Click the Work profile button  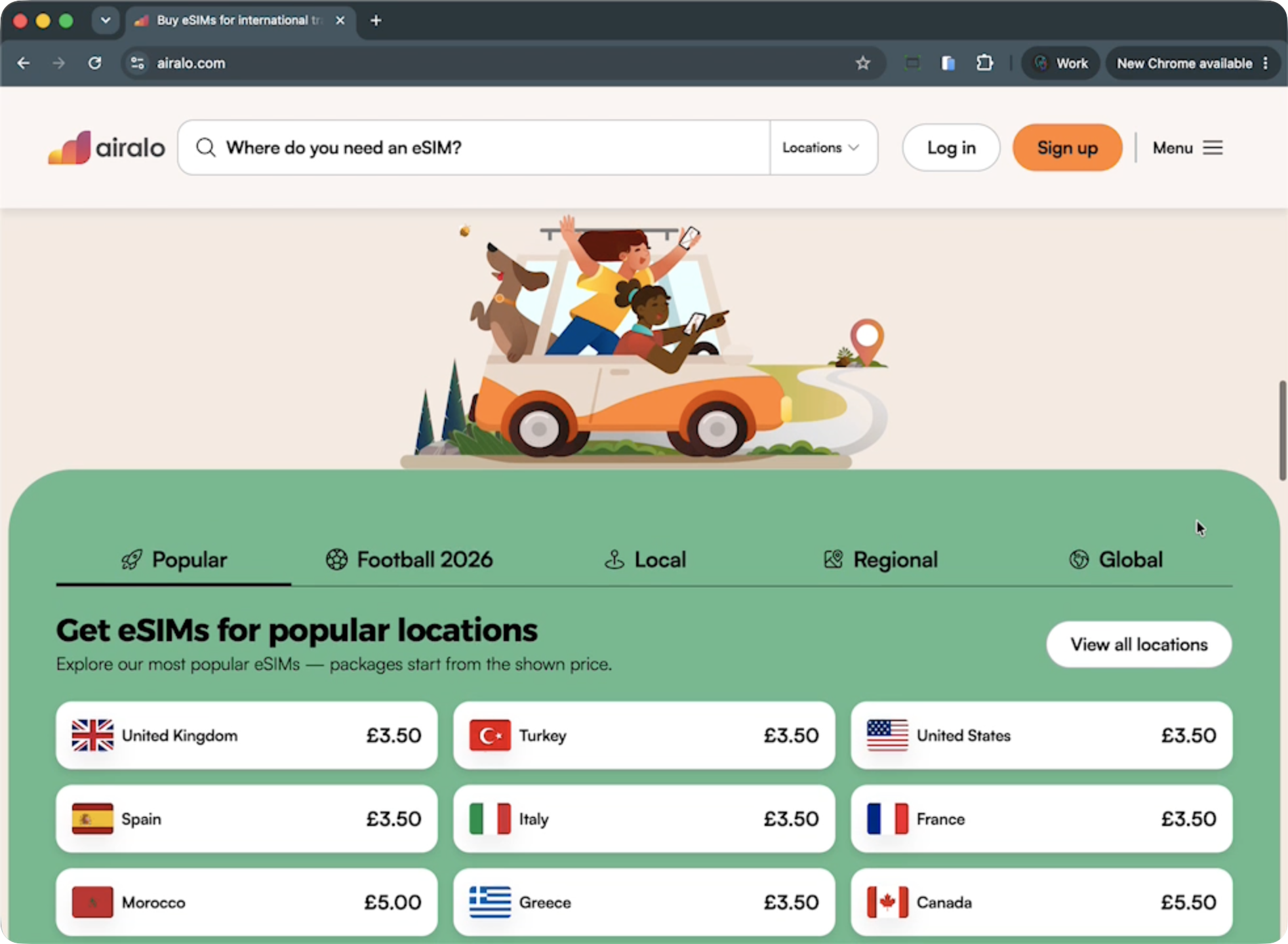click(x=1060, y=63)
